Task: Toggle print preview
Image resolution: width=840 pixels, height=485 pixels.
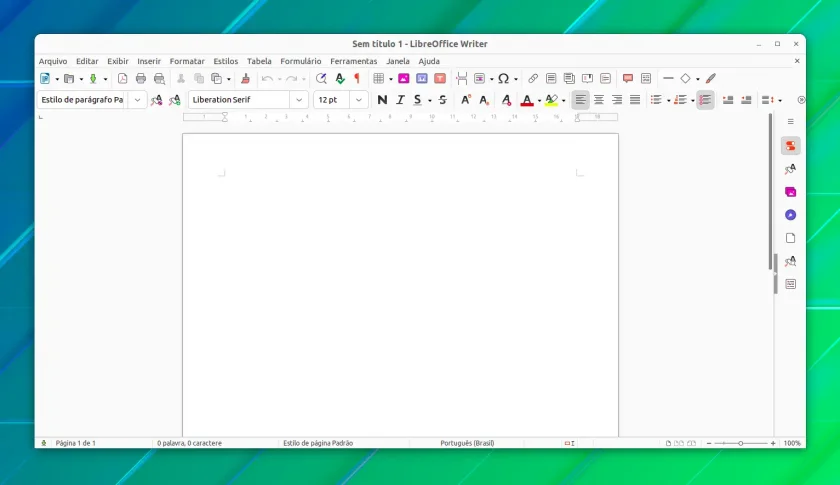Action: [159, 79]
